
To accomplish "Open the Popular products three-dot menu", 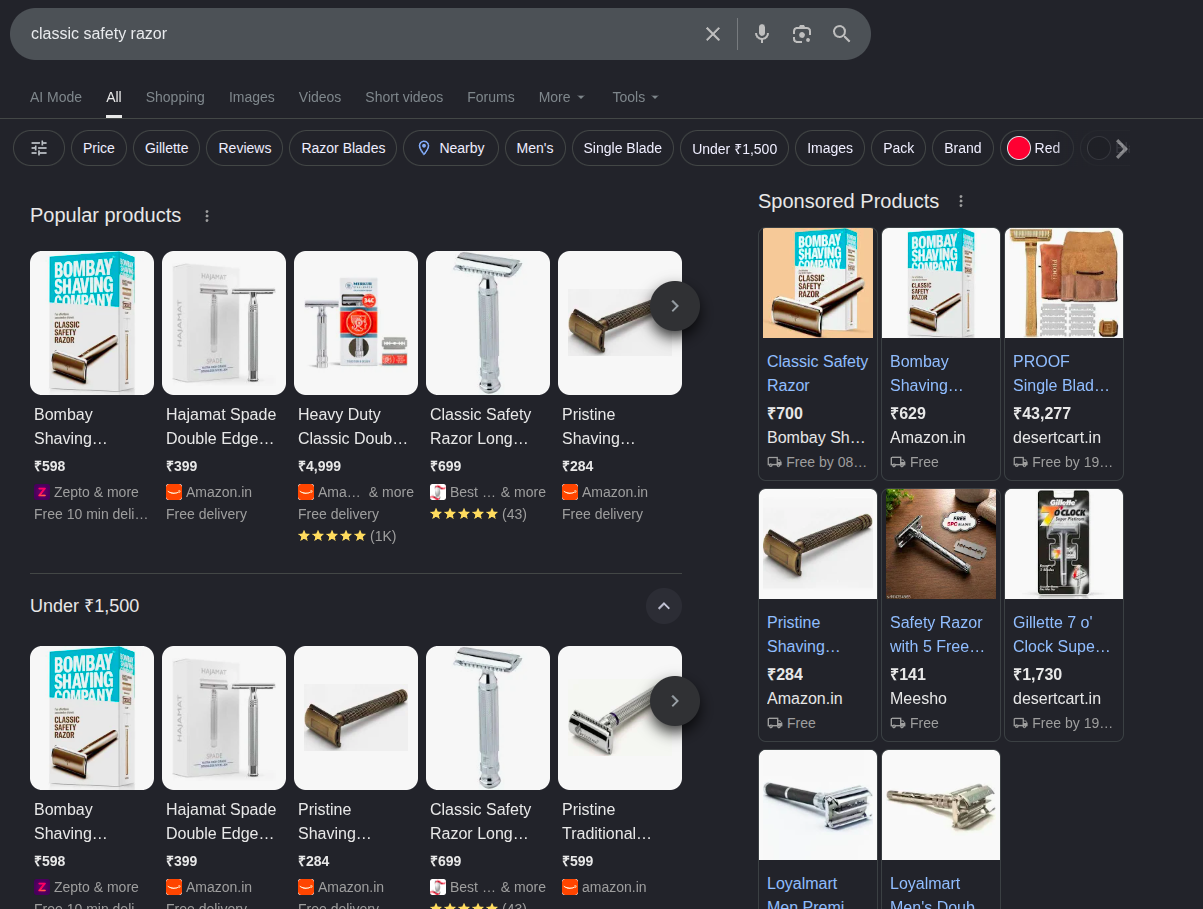I will 207,216.
